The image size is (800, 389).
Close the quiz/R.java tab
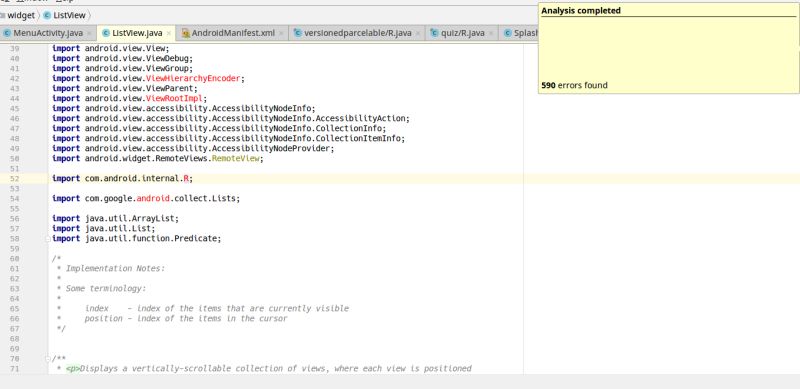coord(491,33)
